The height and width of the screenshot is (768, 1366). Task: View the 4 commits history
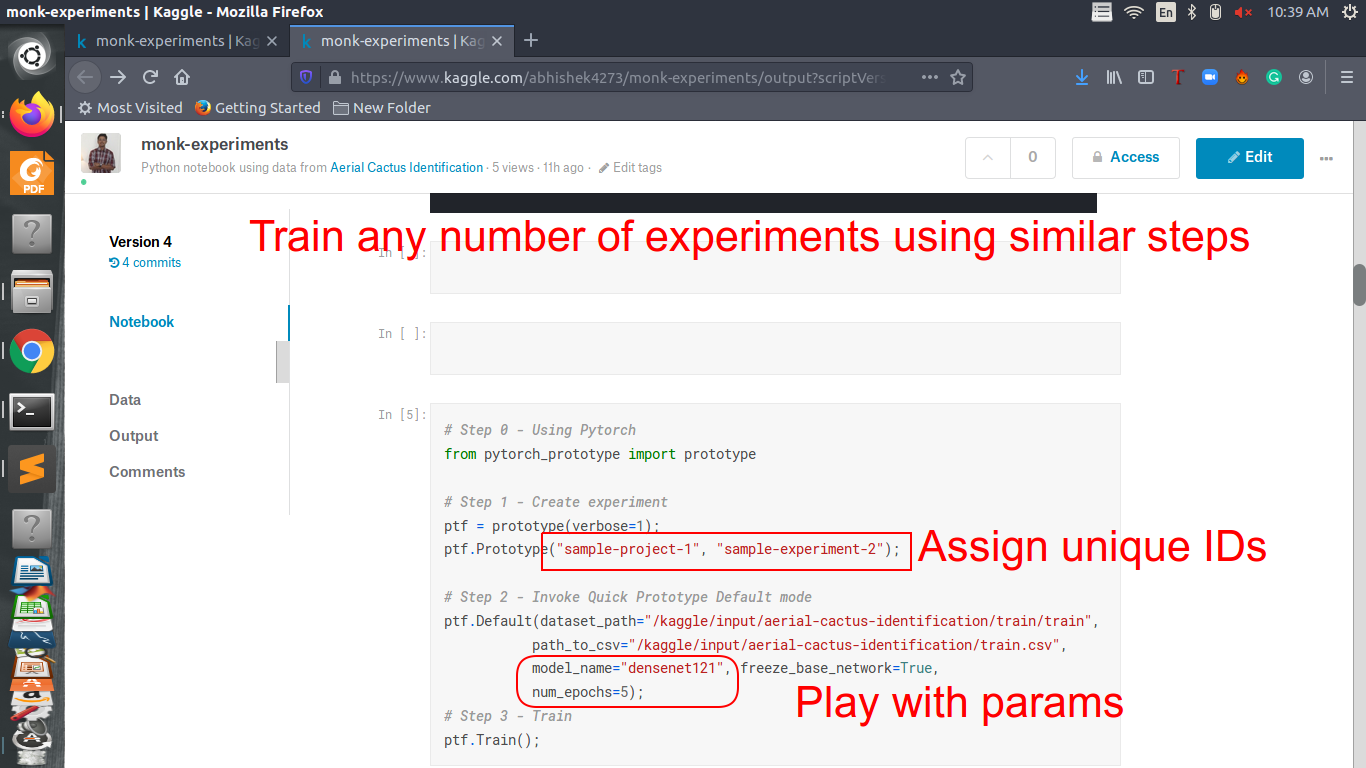tap(145, 263)
